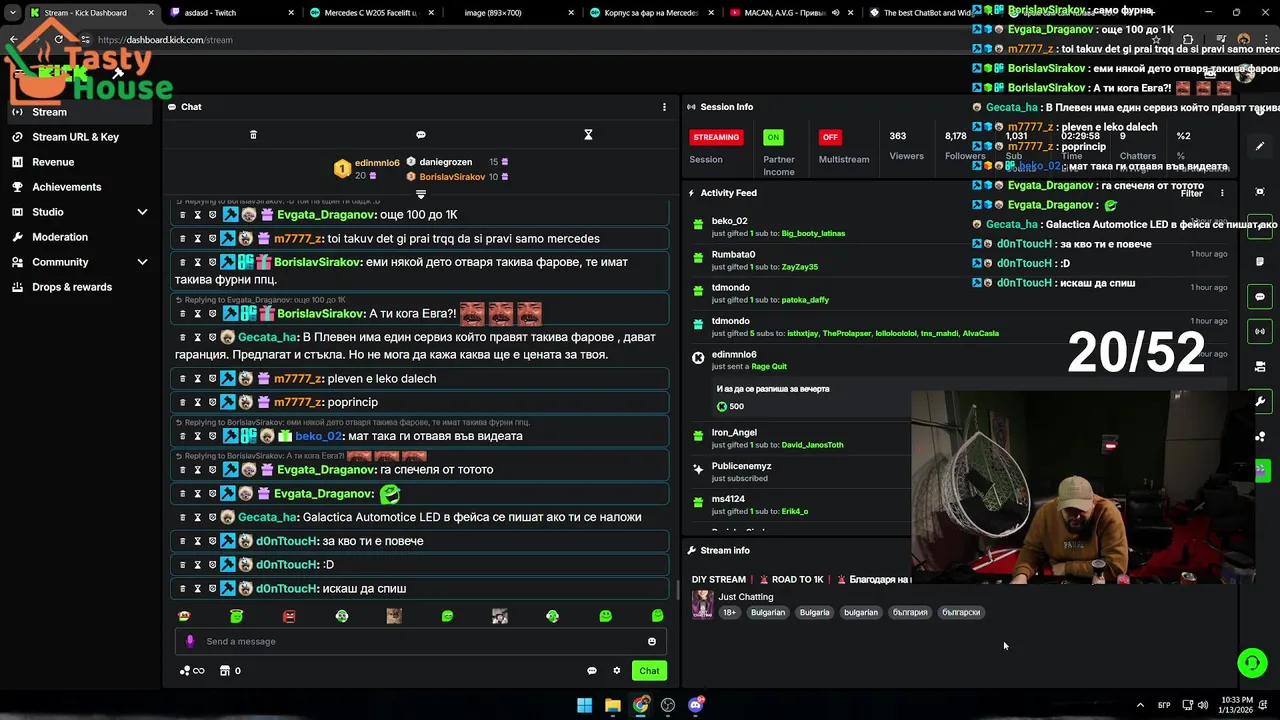The width and height of the screenshot is (1280, 720).
Task: Click the STREAMING session status badge
Action: pos(716,137)
